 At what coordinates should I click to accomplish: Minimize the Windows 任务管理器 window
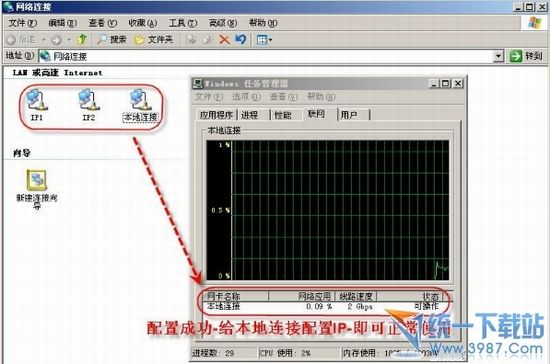click(x=434, y=83)
